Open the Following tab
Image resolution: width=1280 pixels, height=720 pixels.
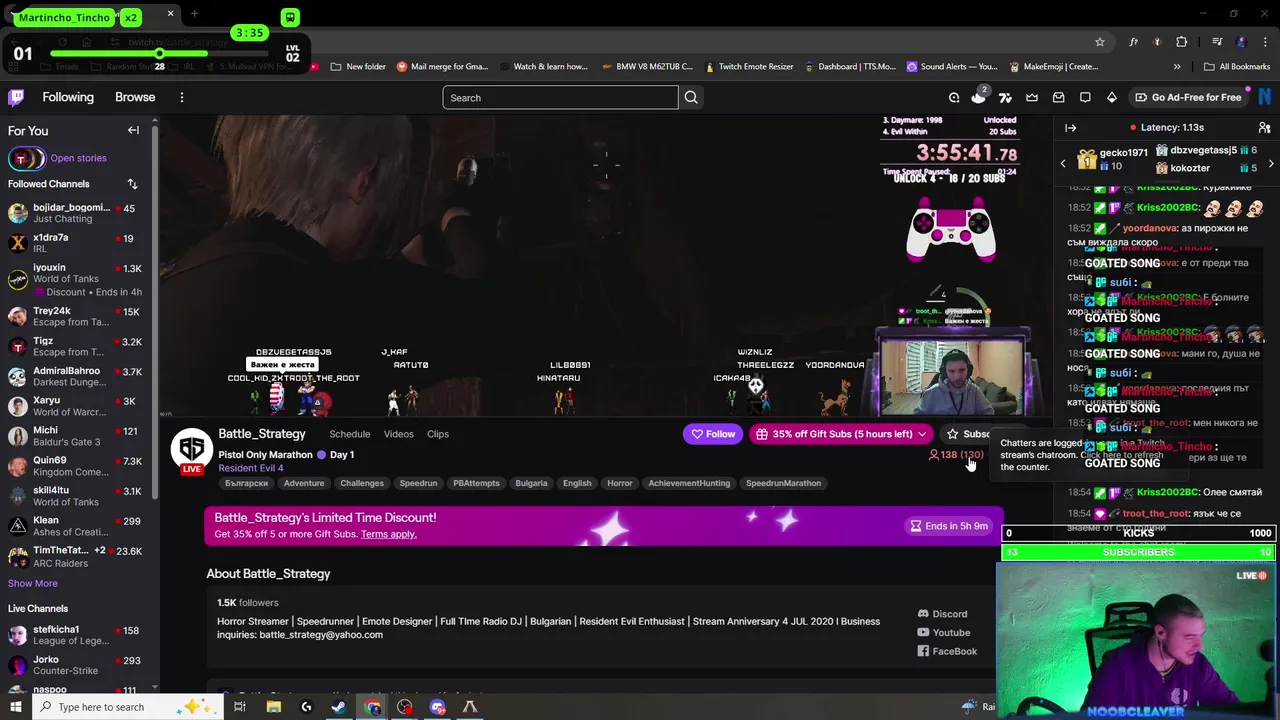[68, 97]
